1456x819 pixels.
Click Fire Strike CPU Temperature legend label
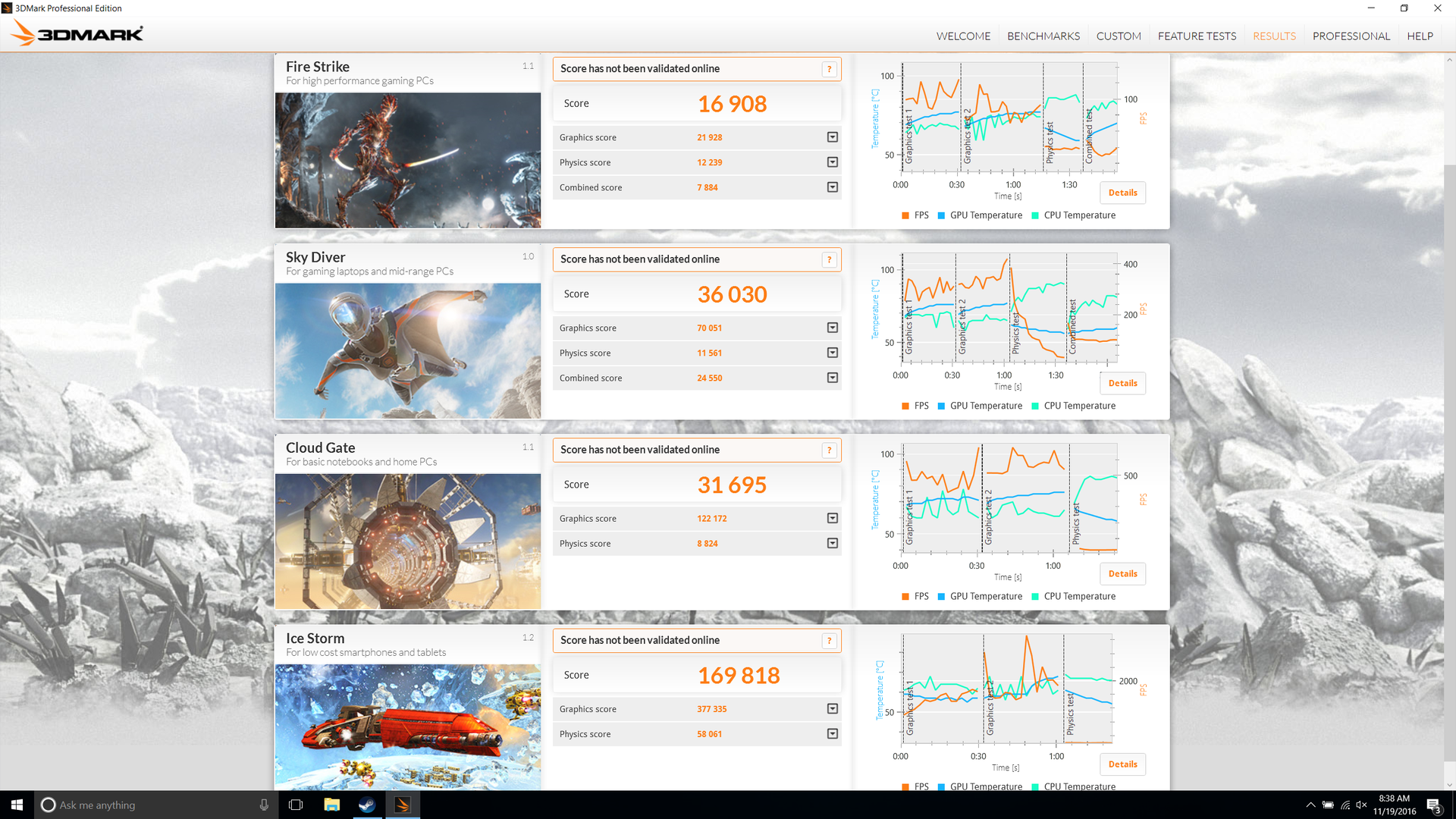[1079, 215]
